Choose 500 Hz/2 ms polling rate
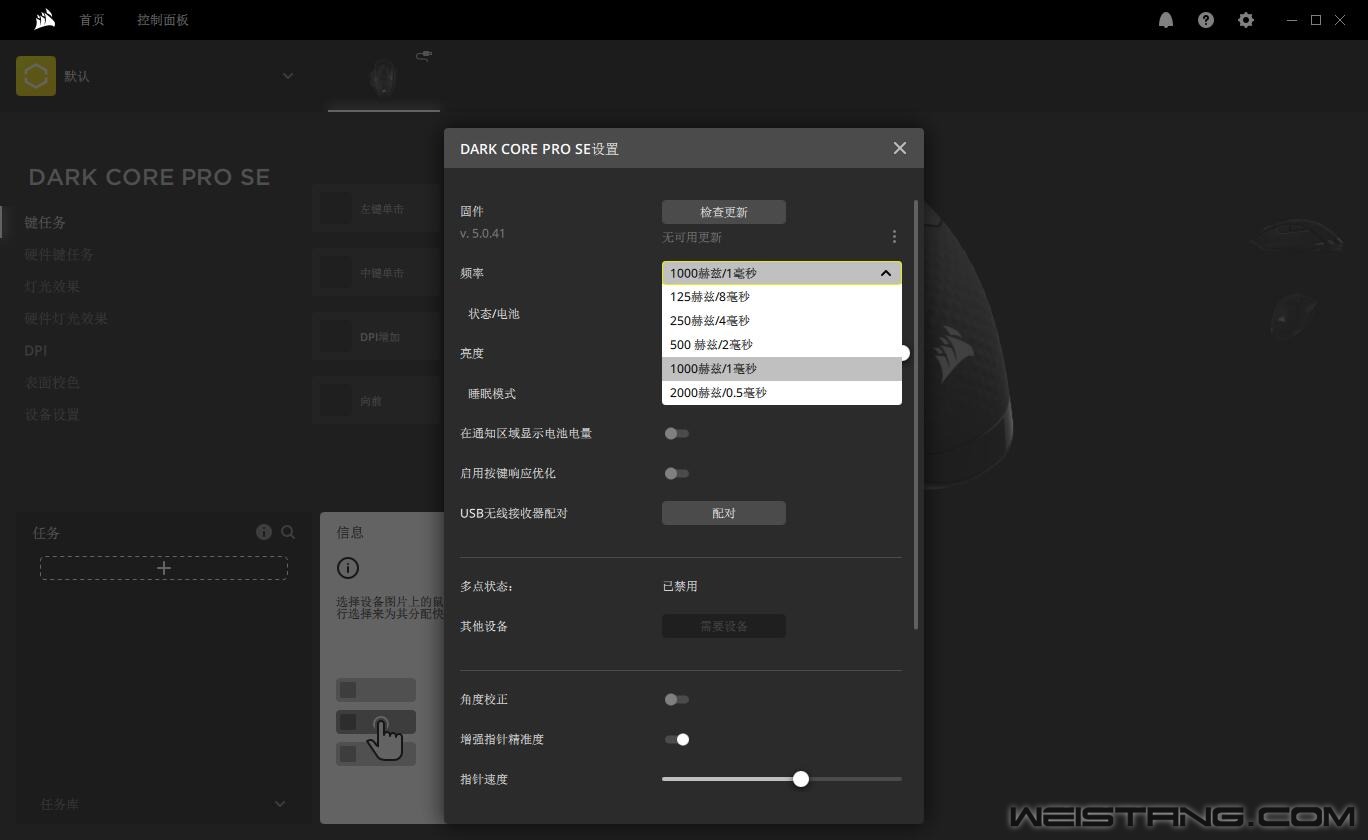1368x840 pixels. click(x=782, y=345)
